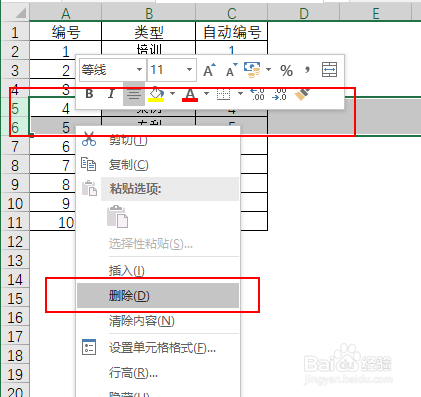Select row 11 header
The image size is (421, 397).
(x=15, y=222)
